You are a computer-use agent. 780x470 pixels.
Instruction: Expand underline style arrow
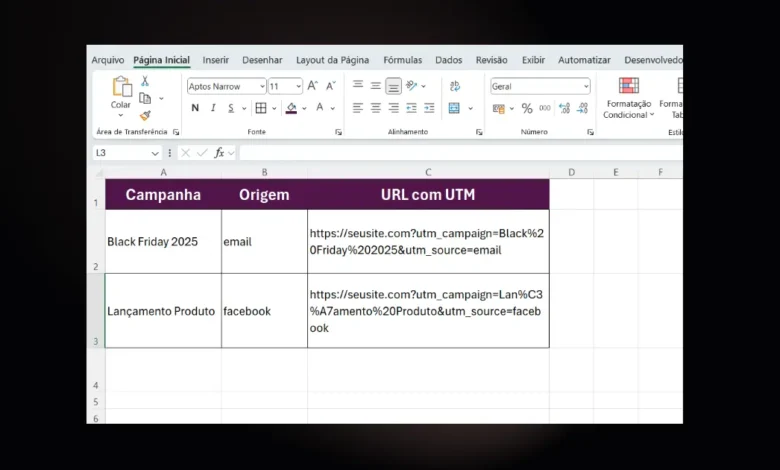(x=244, y=108)
